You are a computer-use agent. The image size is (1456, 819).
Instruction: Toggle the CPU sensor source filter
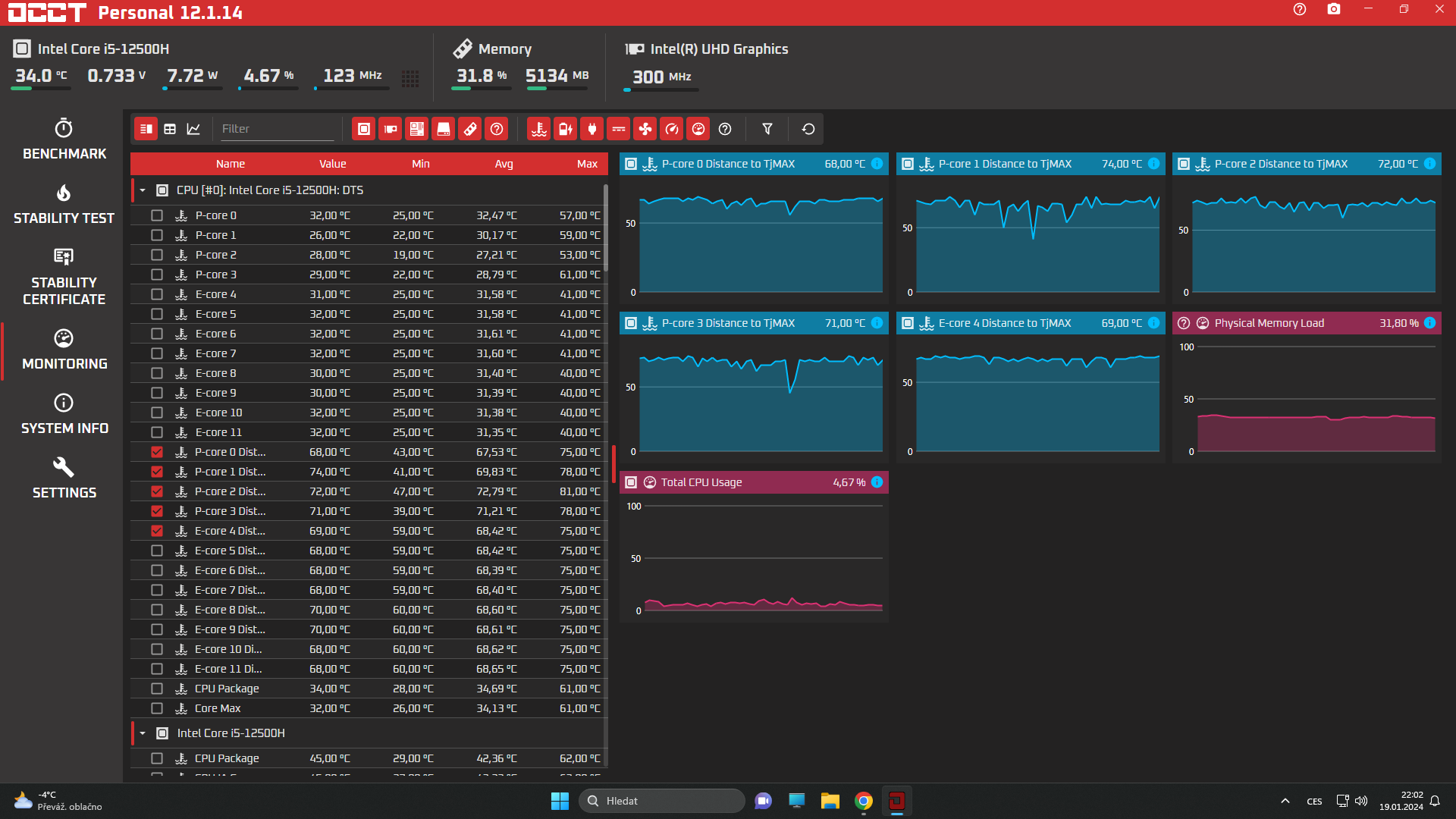click(x=364, y=129)
